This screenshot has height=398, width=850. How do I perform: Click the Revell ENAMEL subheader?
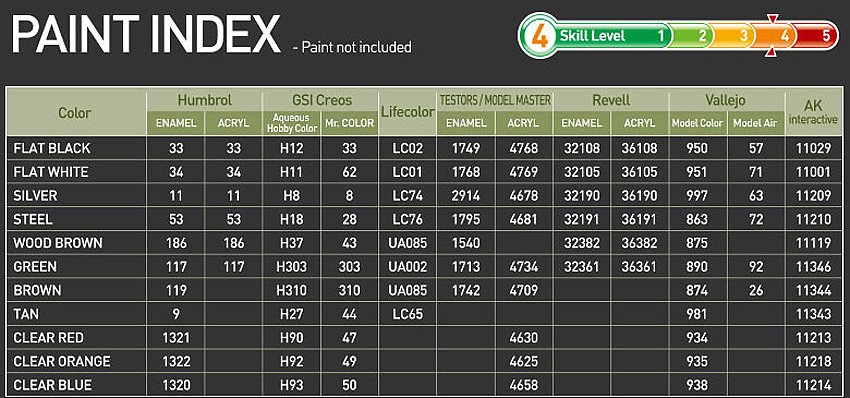coord(582,123)
